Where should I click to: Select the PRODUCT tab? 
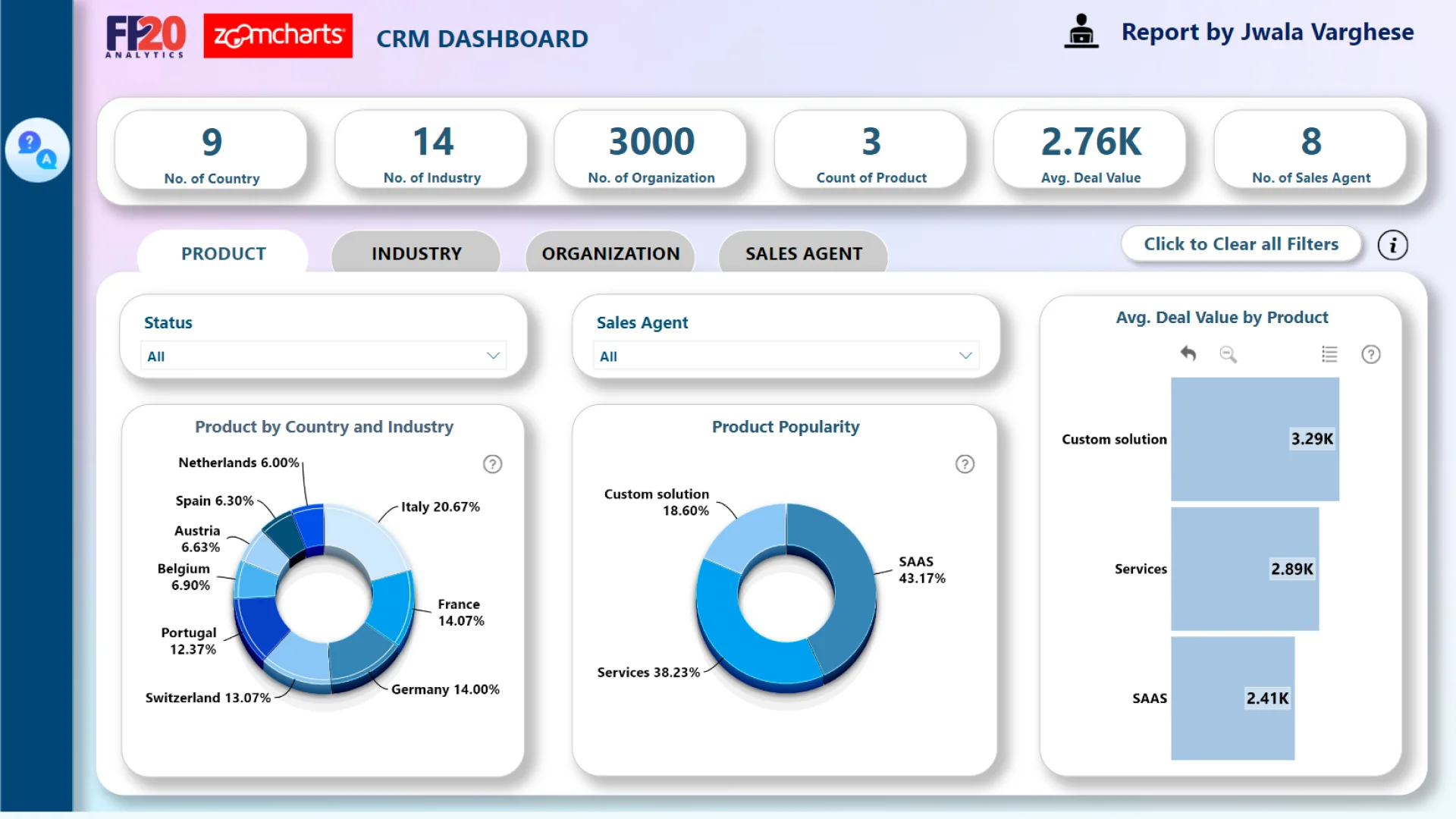[x=223, y=253]
